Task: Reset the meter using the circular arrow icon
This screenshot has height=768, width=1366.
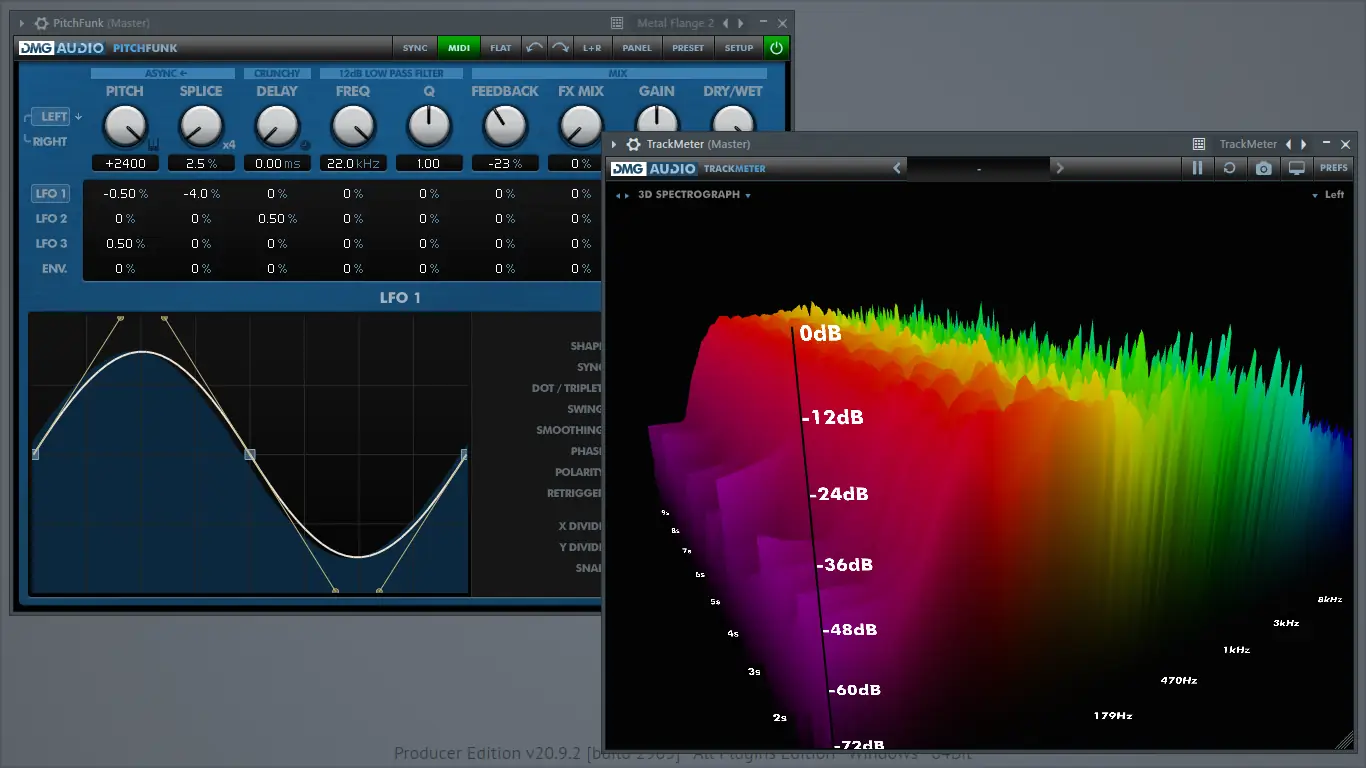Action: tap(1230, 168)
